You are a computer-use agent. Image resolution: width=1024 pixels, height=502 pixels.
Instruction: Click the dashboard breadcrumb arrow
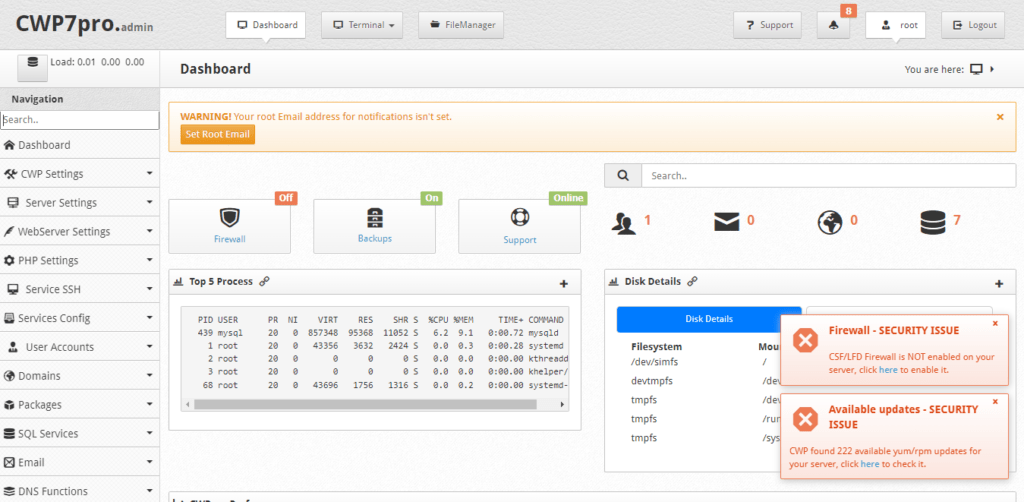click(x=992, y=69)
